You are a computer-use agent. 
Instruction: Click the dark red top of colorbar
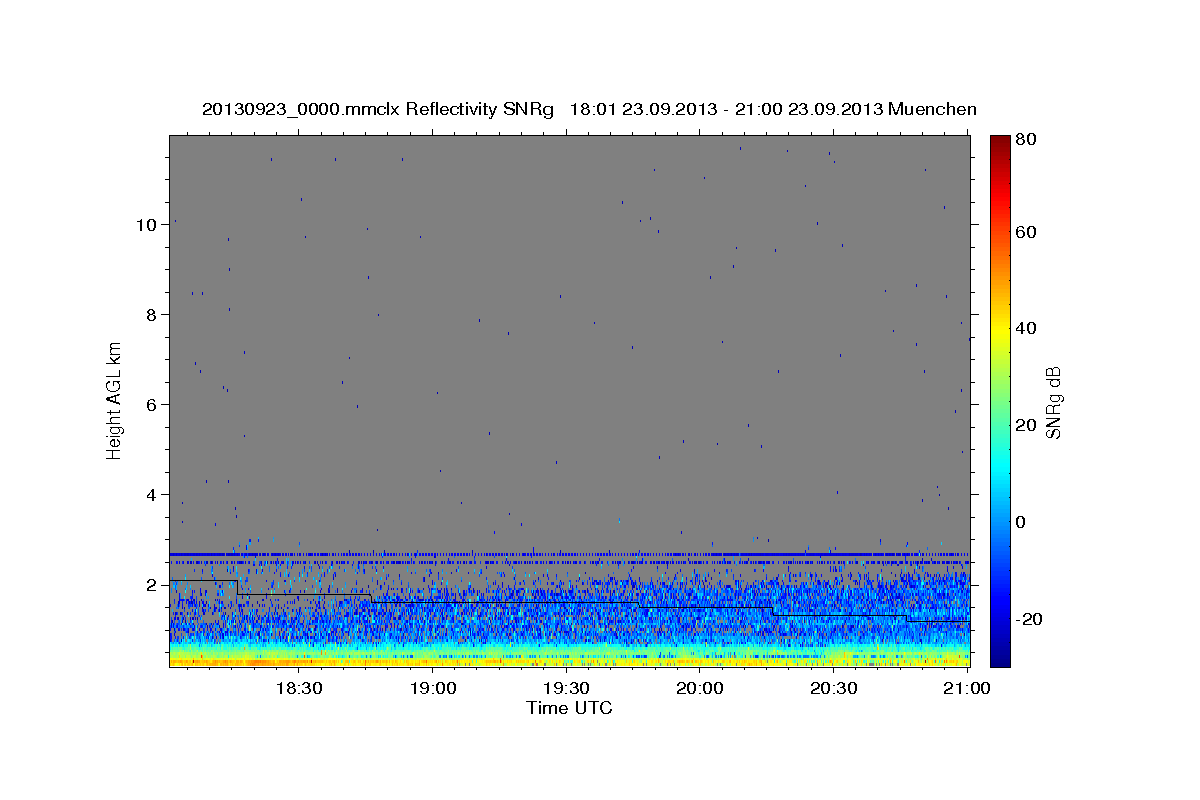(1000, 145)
